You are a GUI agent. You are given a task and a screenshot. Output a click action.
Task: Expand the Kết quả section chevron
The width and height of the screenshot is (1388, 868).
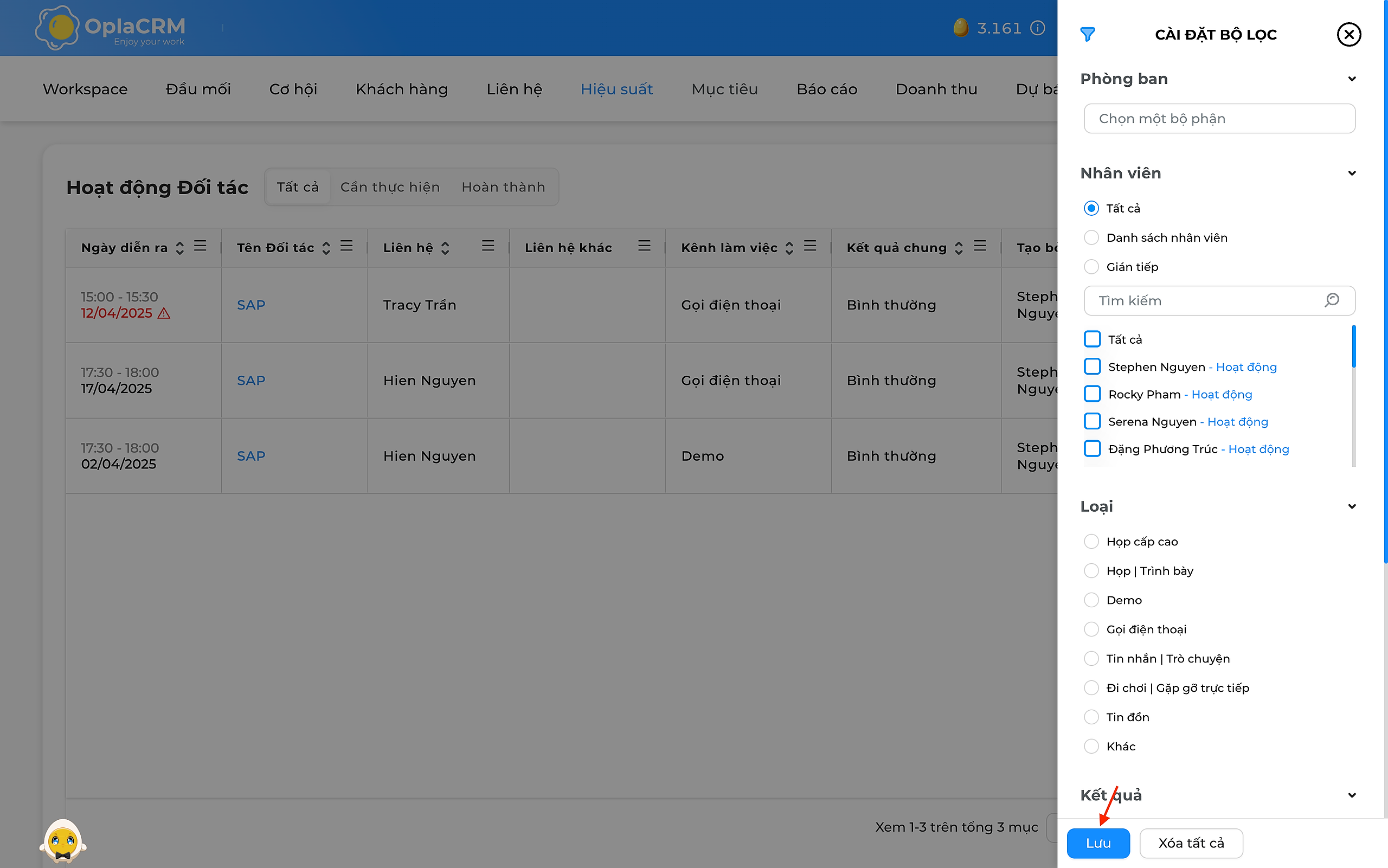1352,795
